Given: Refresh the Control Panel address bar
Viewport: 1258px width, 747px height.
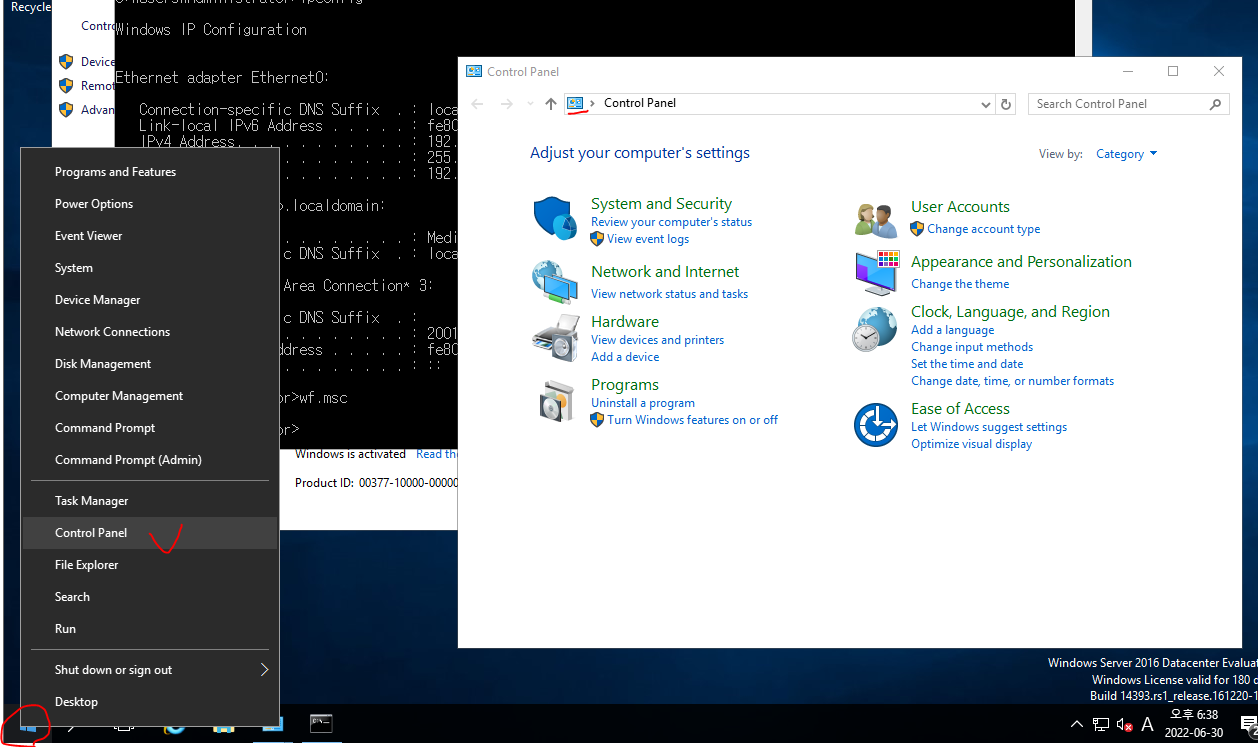Looking at the screenshot, I should pyautogui.click(x=1006, y=104).
